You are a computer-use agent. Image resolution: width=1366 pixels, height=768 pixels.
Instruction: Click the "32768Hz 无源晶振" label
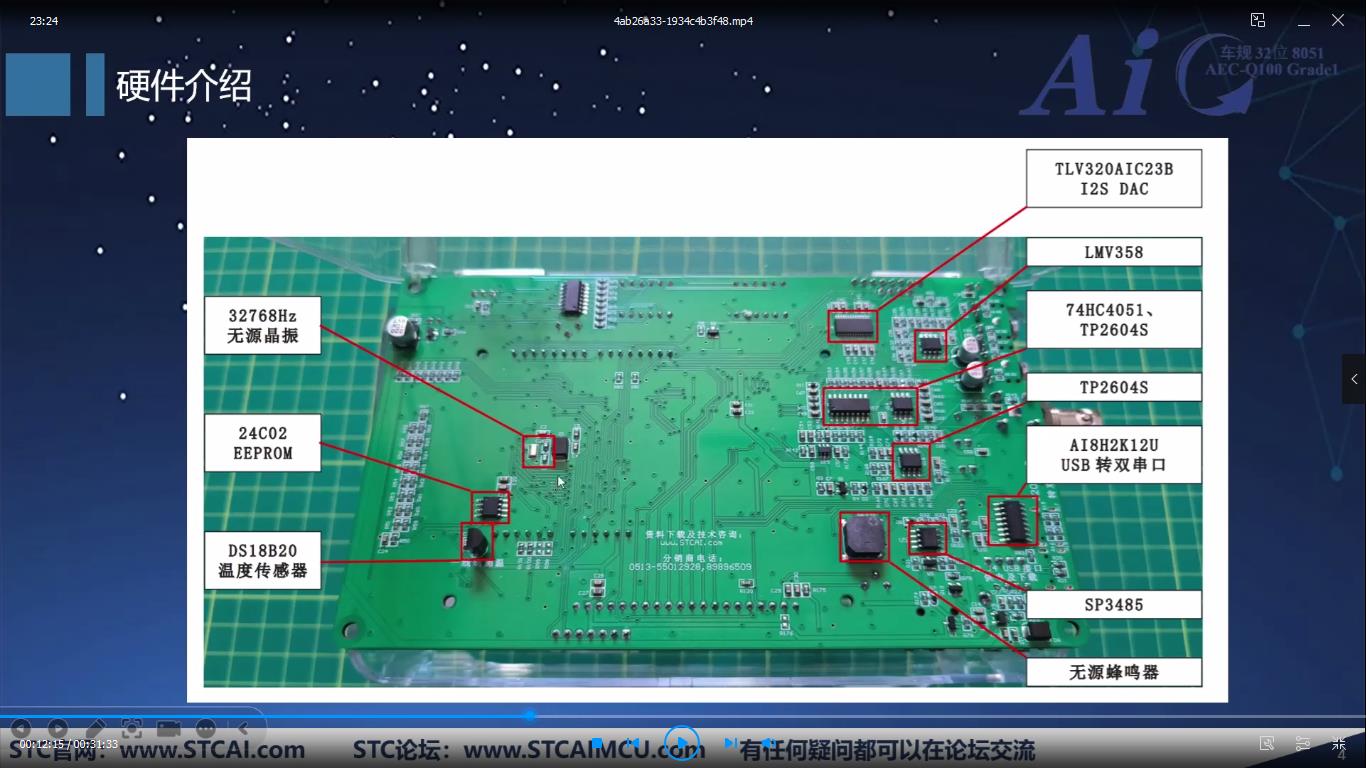coord(263,326)
